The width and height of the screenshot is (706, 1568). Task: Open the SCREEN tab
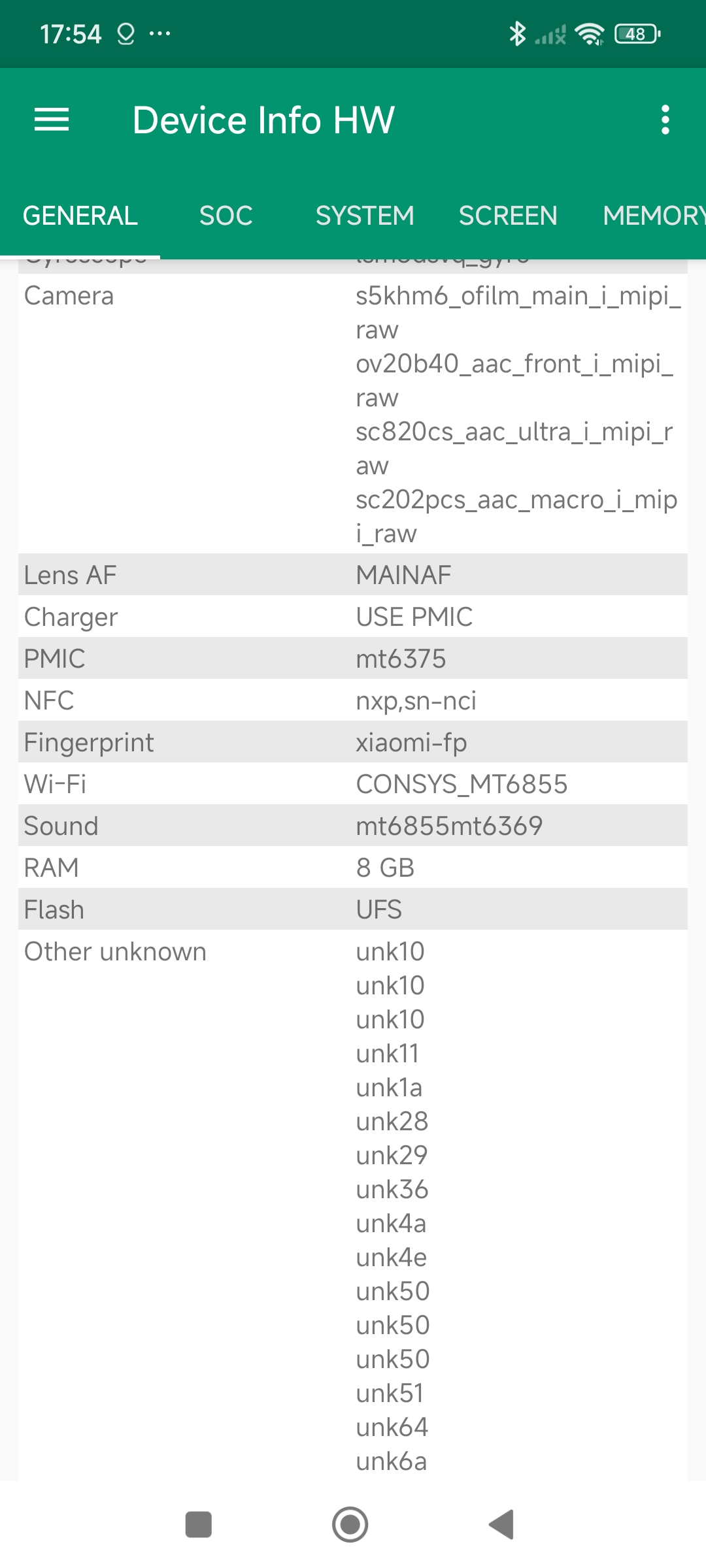[508, 216]
